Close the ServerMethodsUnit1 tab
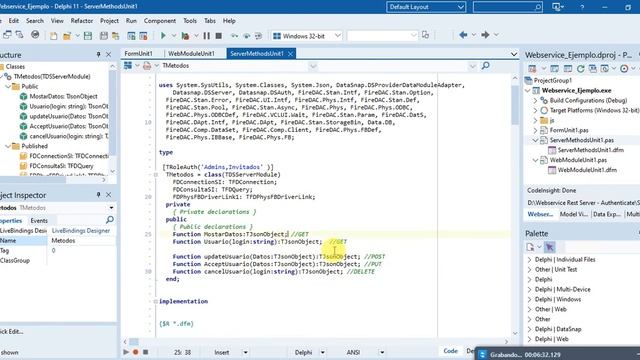The width and height of the screenshot is (640, 360). (x=290, y=54)
